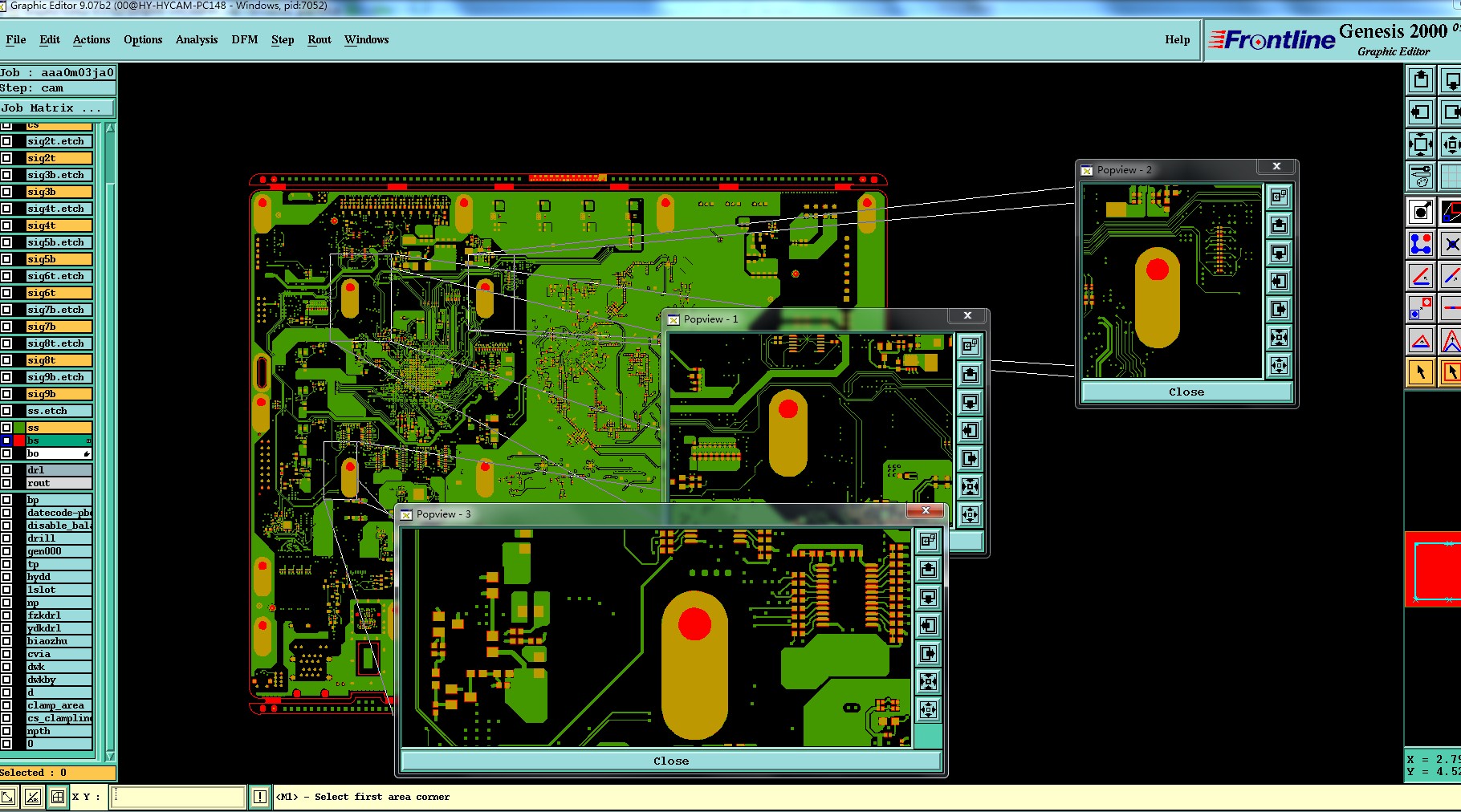This screenshot has width=1461, height=812.
Task: Click Popview 3 pan right icon
Action: tap(928, 654)
